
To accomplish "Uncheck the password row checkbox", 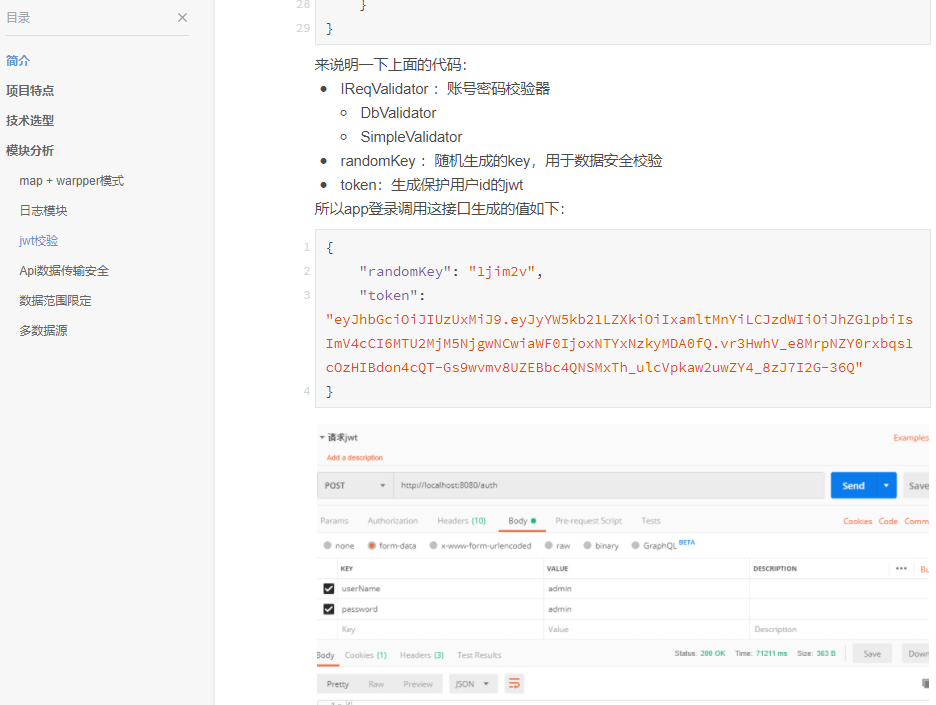I will click(x=329, y=609).
